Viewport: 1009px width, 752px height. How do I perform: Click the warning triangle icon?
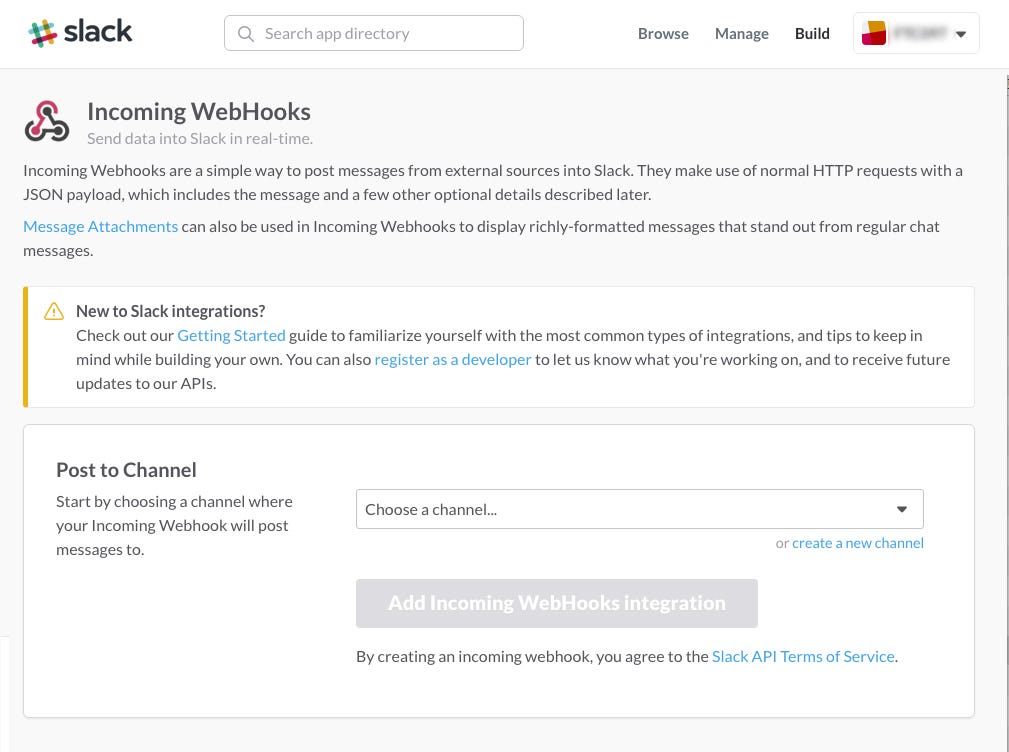[x=54, y=311]
